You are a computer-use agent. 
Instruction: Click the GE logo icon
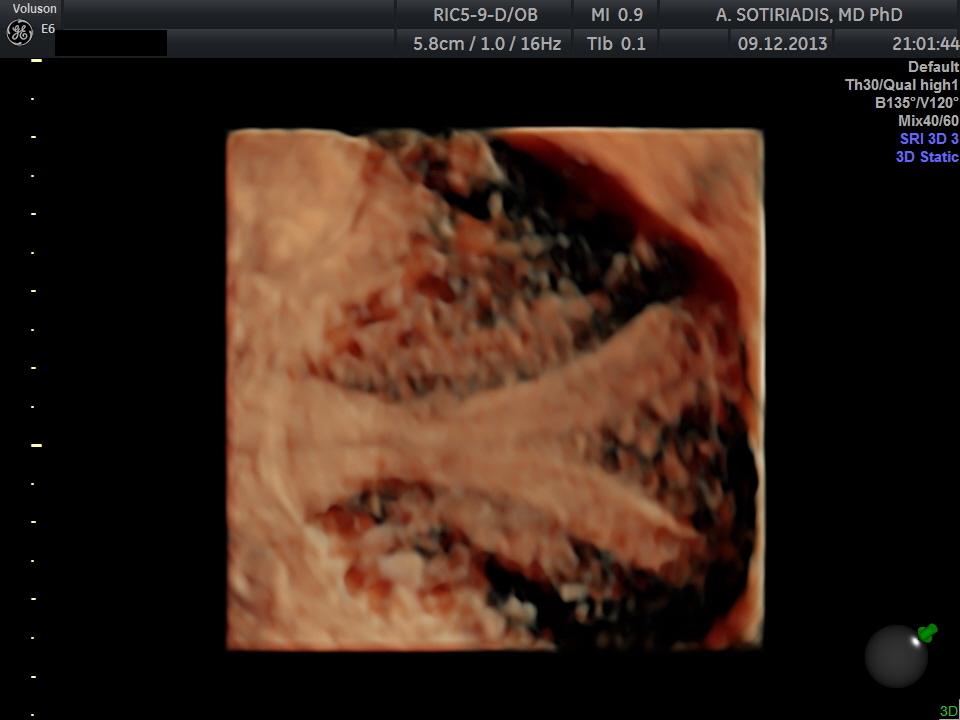tap(19, 32)
